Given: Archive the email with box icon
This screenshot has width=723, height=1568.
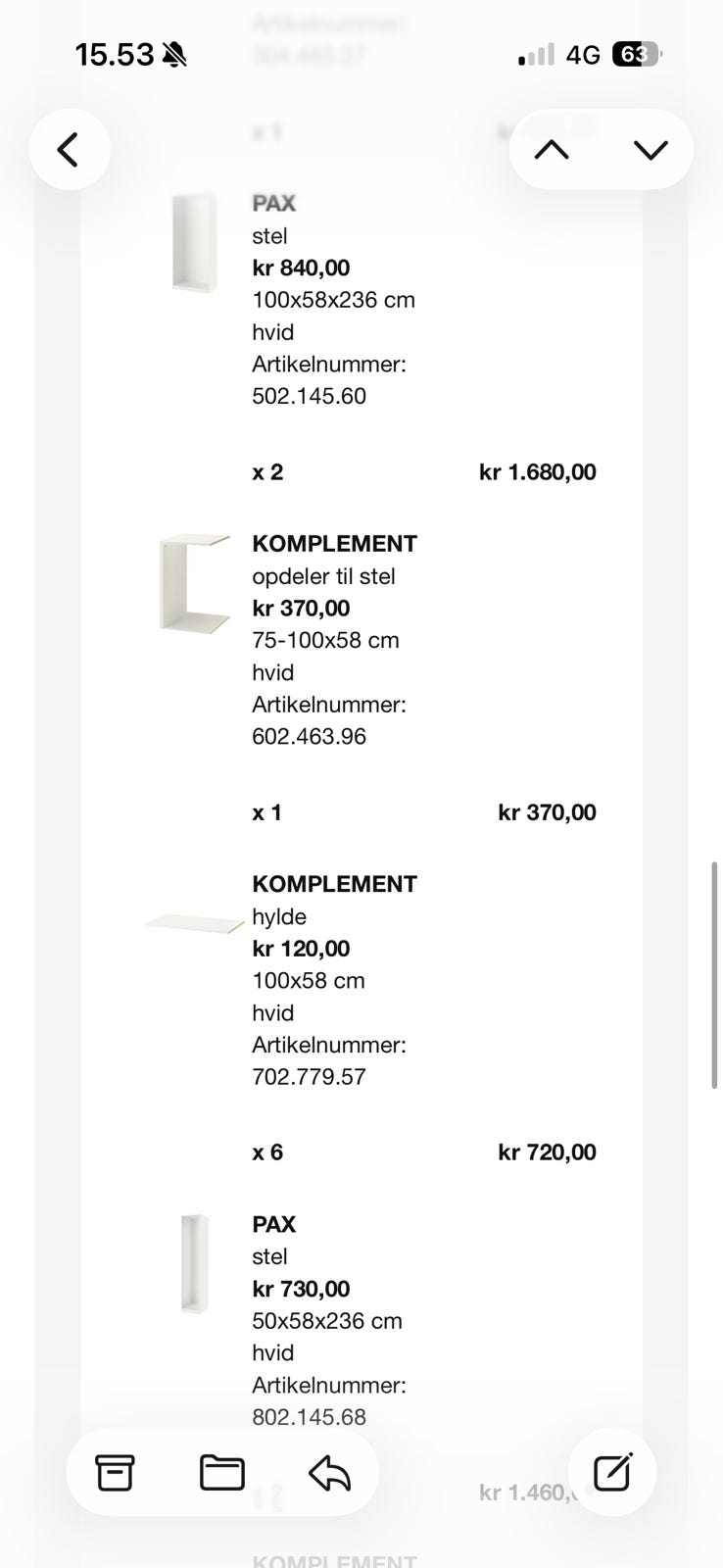Looking at the screenshot, I should click(115, 1472).
